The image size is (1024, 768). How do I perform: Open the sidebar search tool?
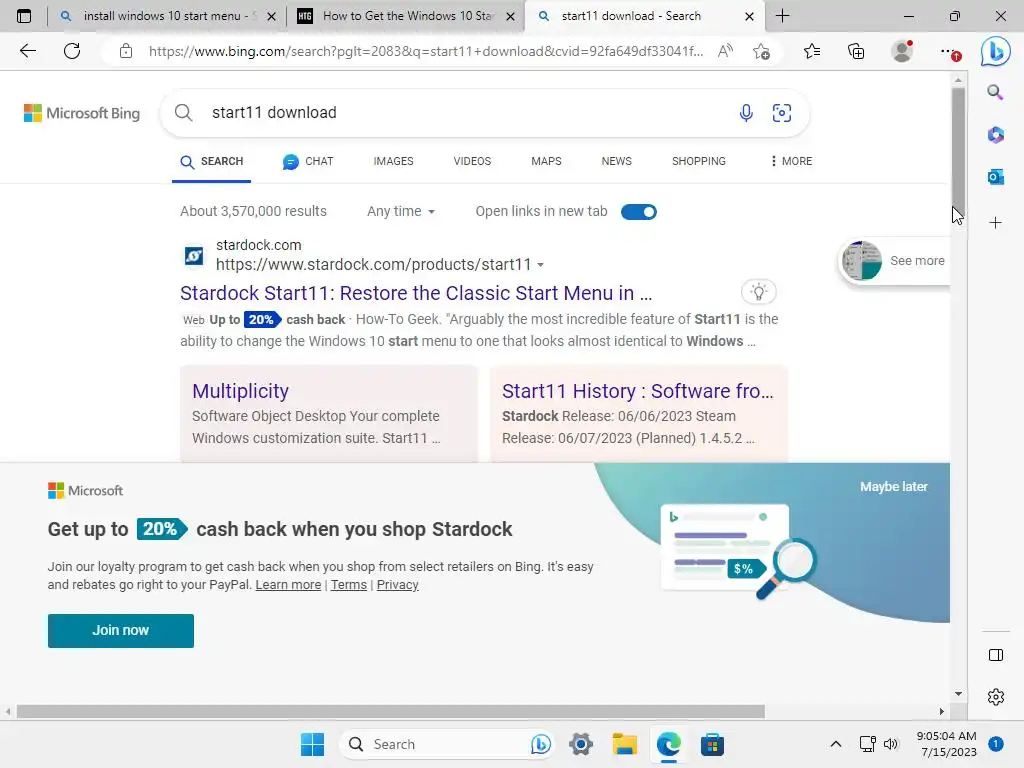click(995, 92)
